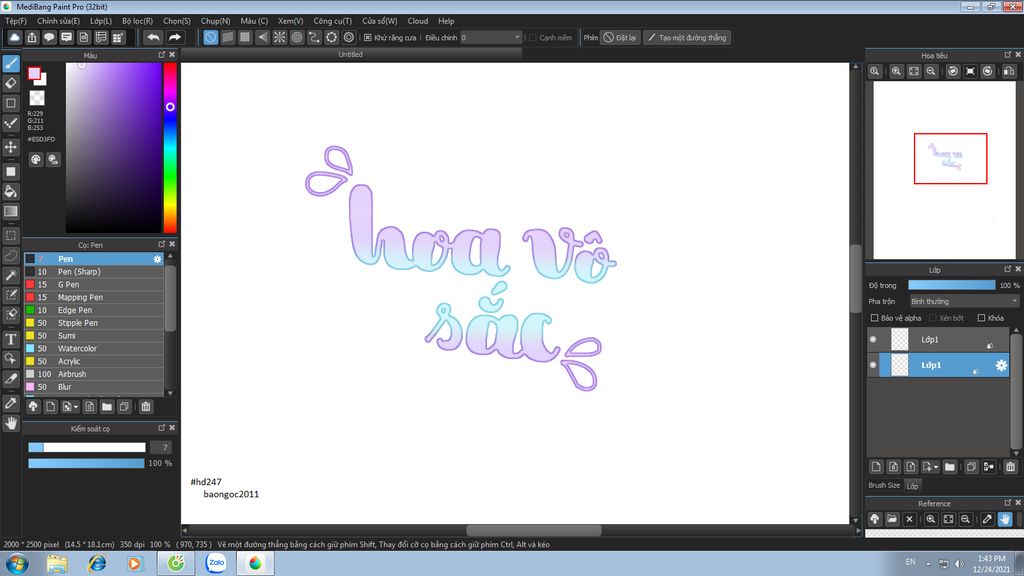Click the layer Độ trong opacity slider

click(952, 285)
